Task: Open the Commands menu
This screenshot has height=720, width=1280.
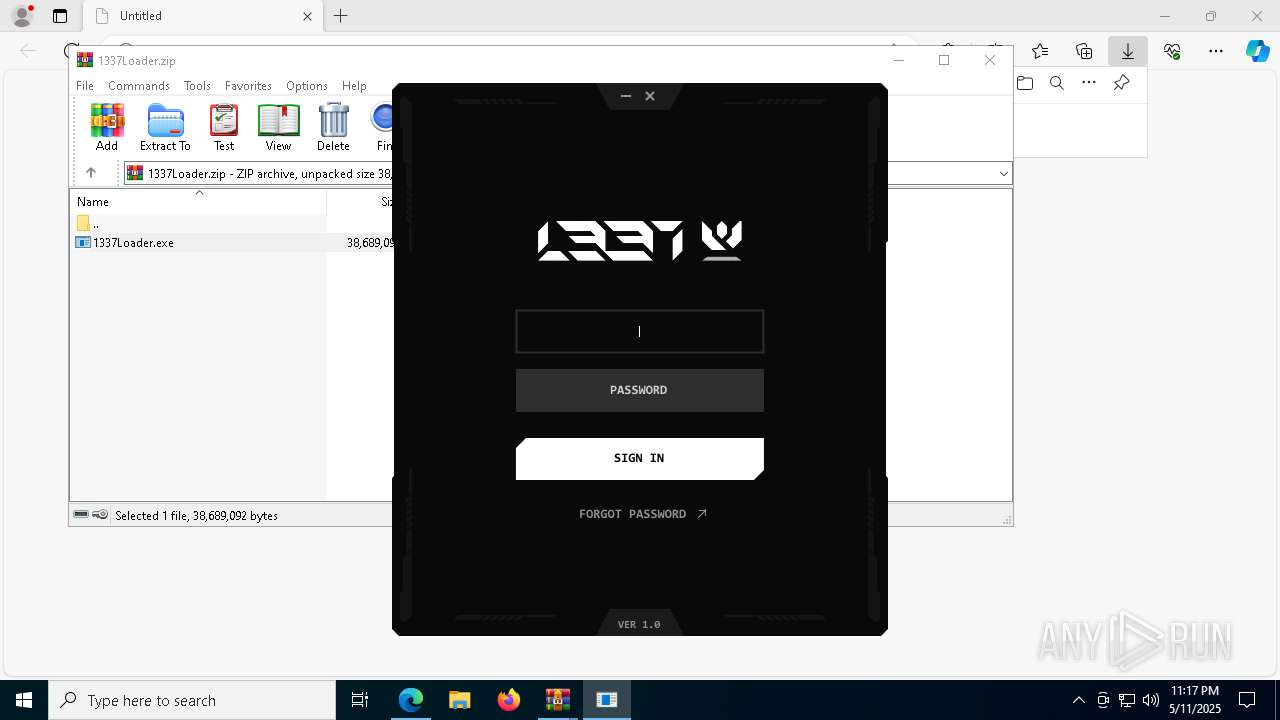Action: pos(139,86)
